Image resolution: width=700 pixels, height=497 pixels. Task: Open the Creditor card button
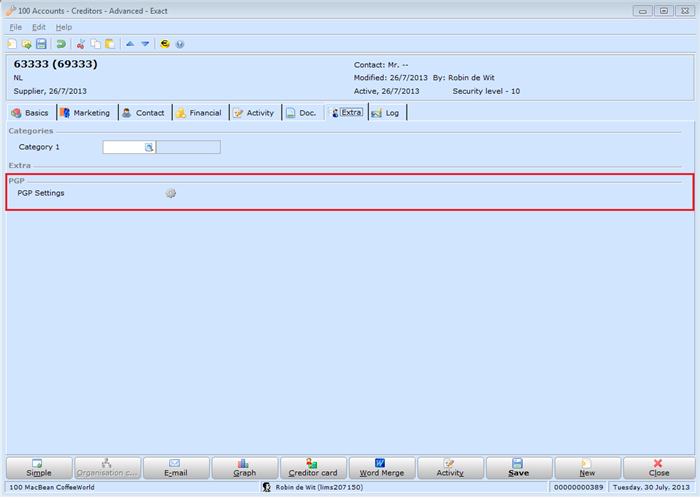313,468
